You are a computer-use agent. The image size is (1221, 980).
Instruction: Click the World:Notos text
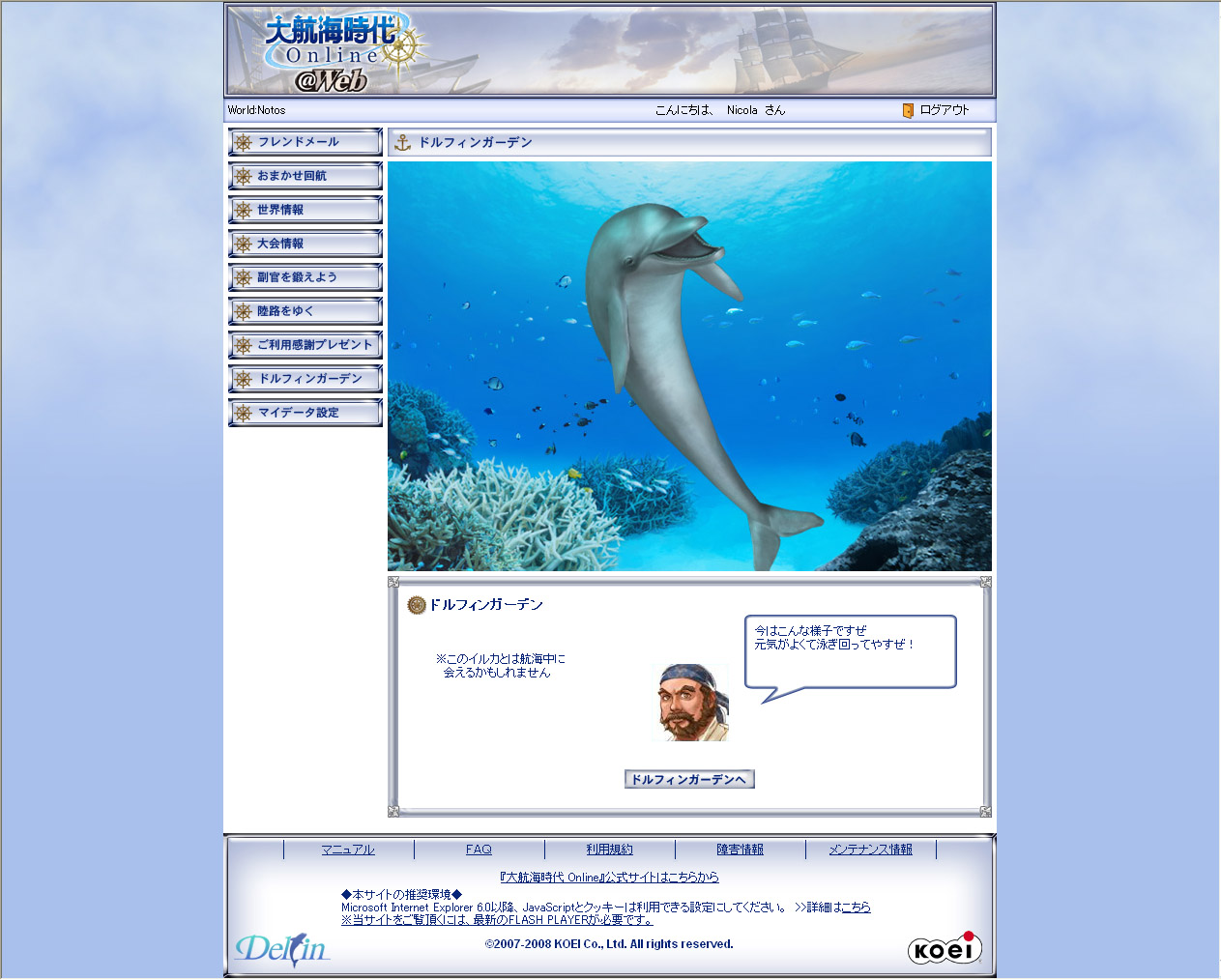(x=257, y=110)
